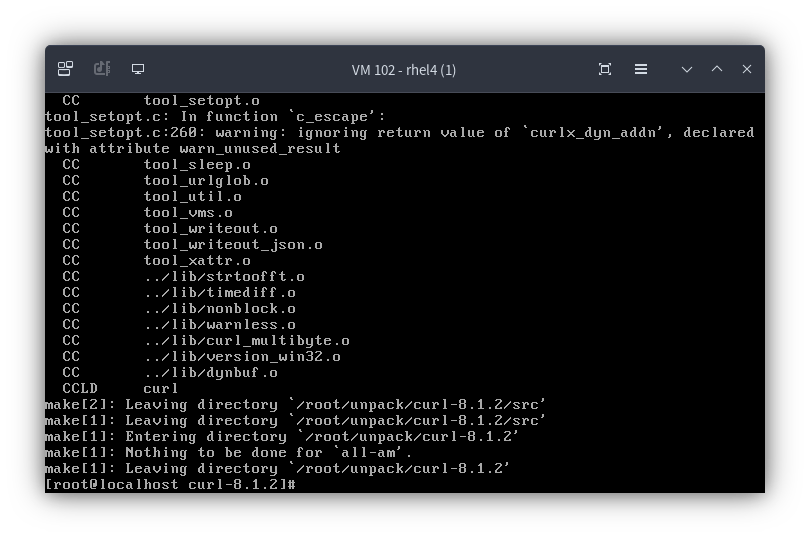Open the hamburger main menu
This screenshot has width=810, height=538.
coord(641,69)
